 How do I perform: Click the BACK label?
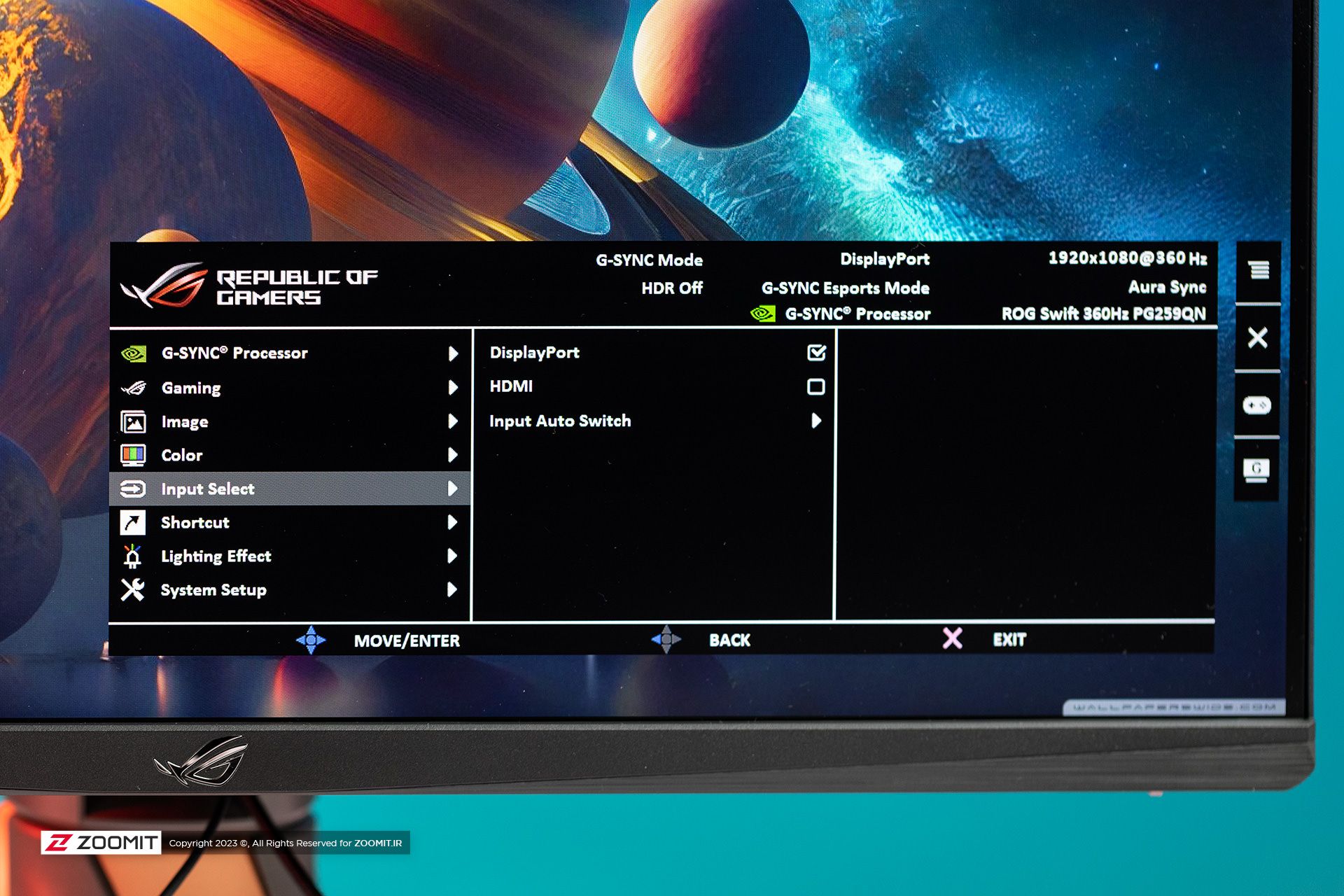[x=729, y=640]
